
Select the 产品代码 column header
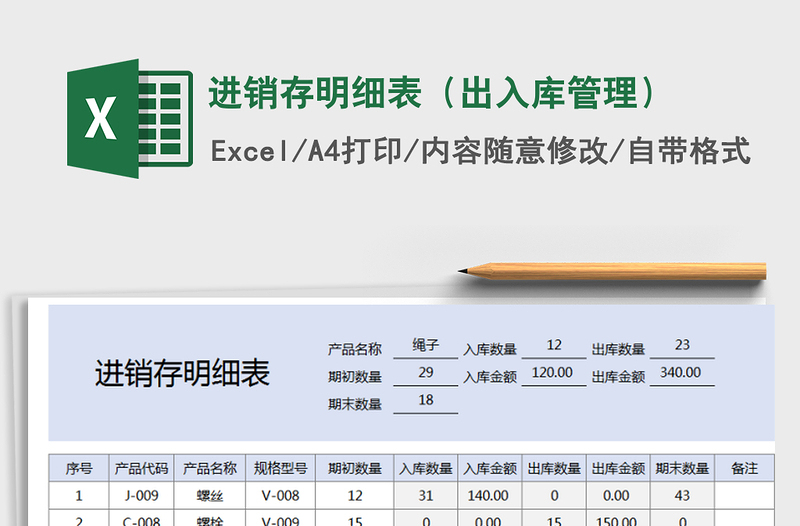pos(141,468)
